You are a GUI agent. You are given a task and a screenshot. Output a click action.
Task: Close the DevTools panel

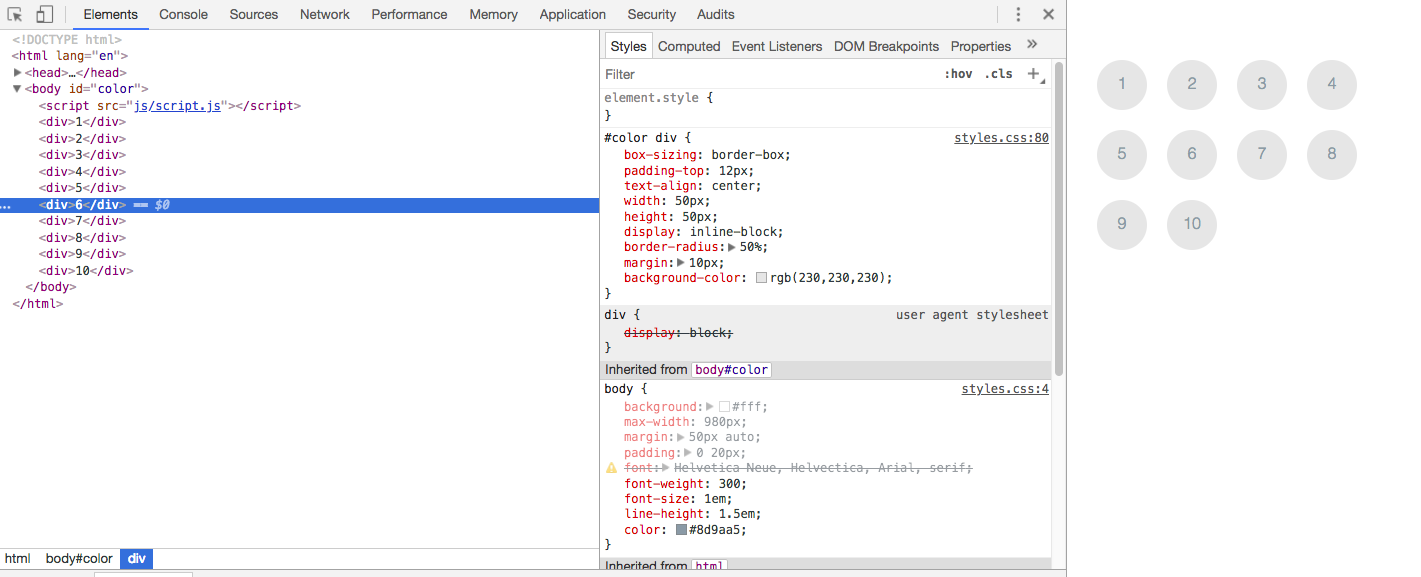coord(1048,15)
